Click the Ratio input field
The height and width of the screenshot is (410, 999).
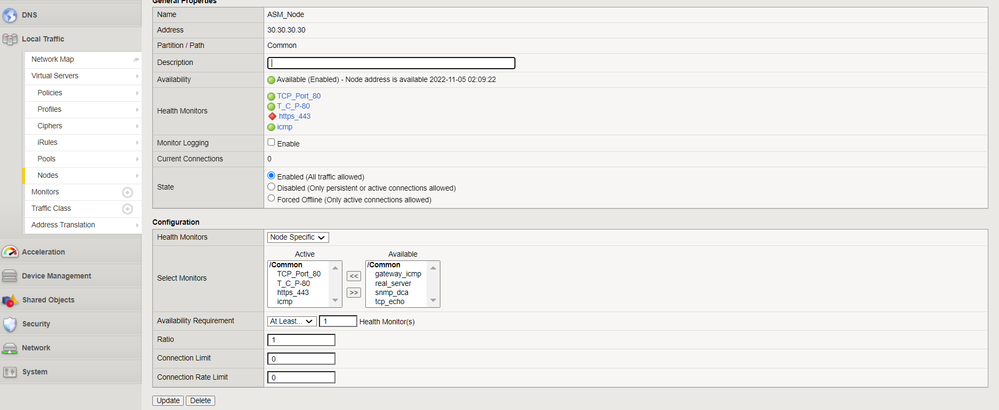(x=301, y=340)
